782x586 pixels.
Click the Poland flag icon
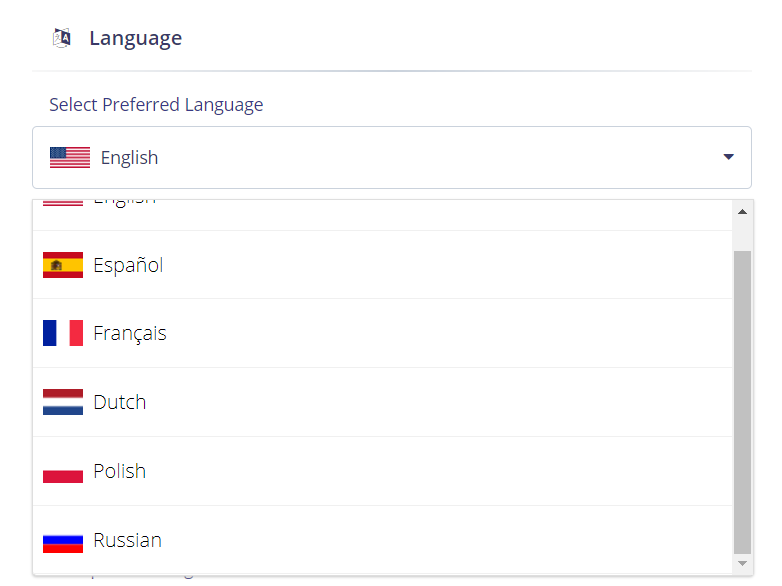pyautogui.click(x=63, y=471)
